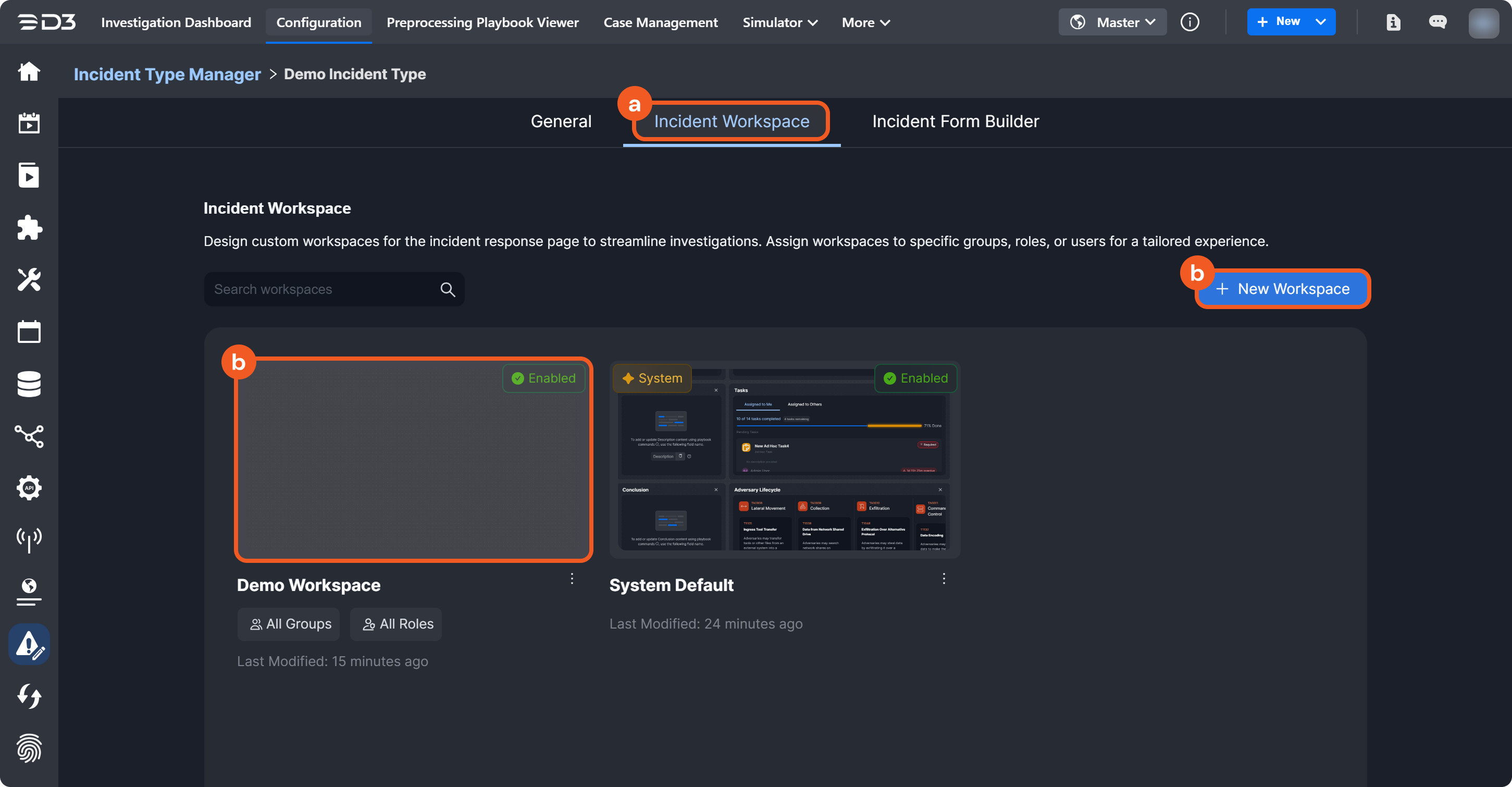Viewport: 1512px width, 787px height.
Task: Open the database stack icon in sidebar
Action: 29,384
